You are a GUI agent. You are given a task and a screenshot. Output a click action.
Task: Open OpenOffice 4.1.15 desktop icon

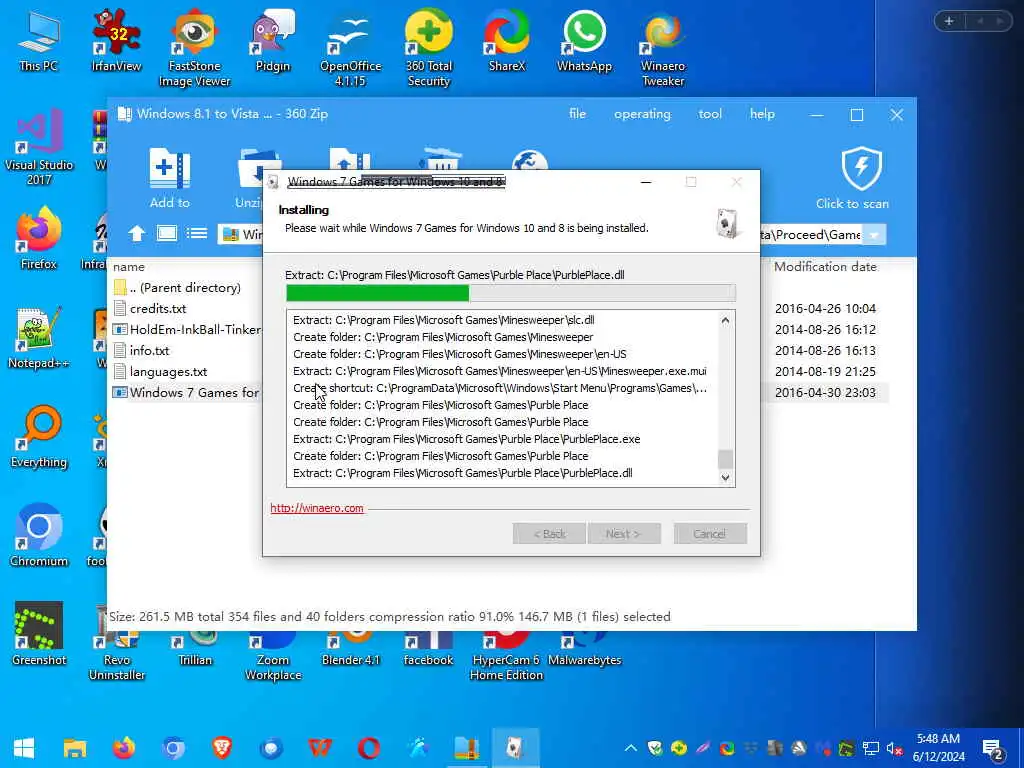350,48
